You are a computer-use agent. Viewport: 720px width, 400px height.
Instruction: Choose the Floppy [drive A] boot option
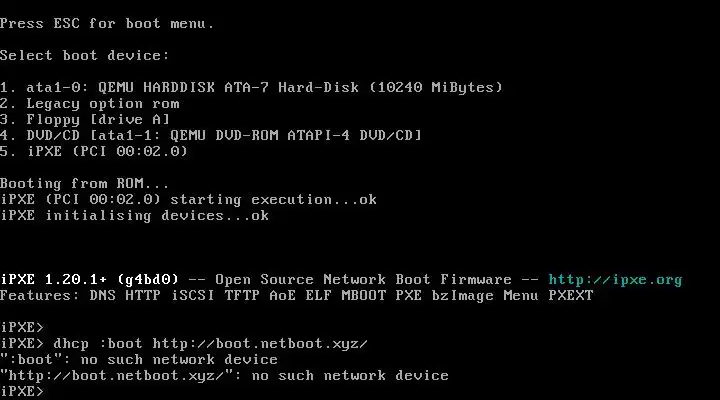[x=85, y=119]
